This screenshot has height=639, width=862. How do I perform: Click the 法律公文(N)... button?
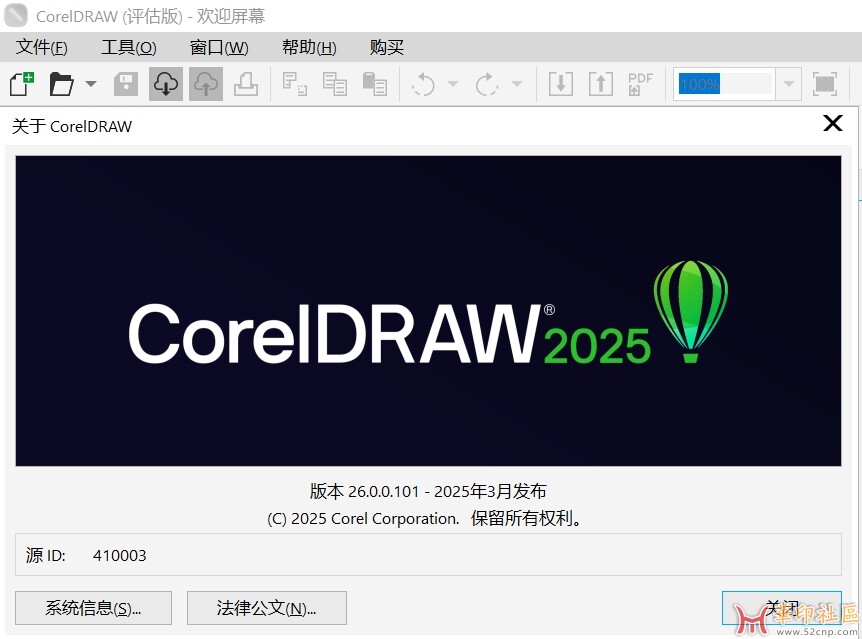coord(267,608)
